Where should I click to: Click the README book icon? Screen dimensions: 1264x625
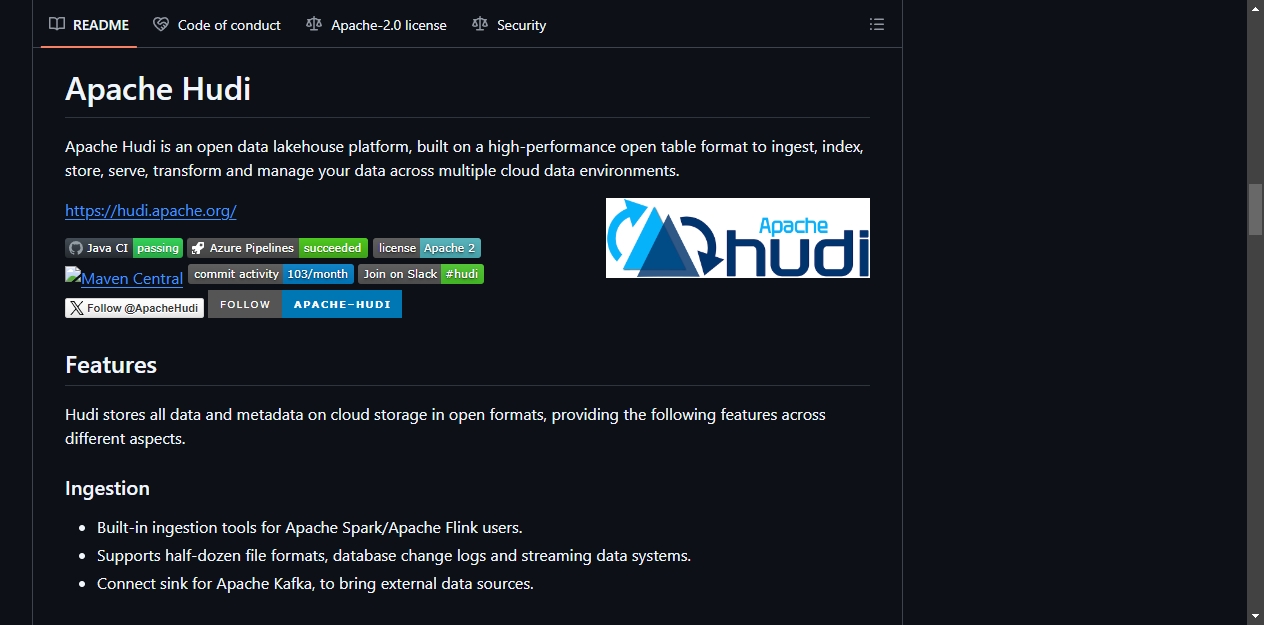[x=57, y=24]
